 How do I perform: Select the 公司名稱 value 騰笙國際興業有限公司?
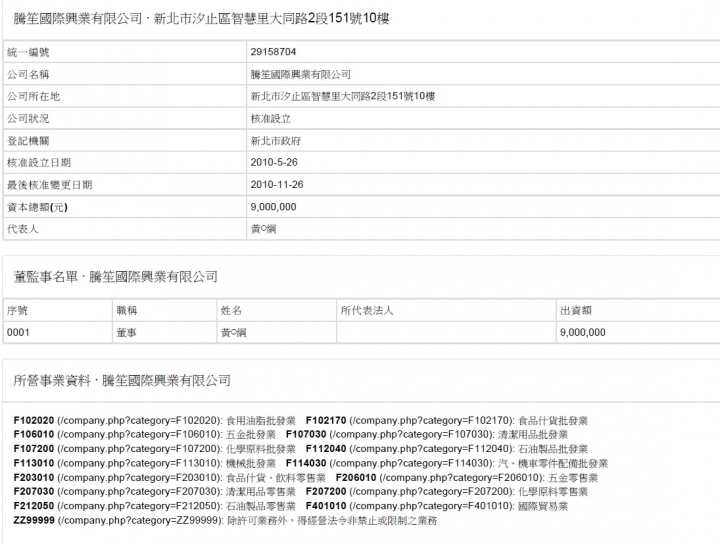tap(300, 74)
